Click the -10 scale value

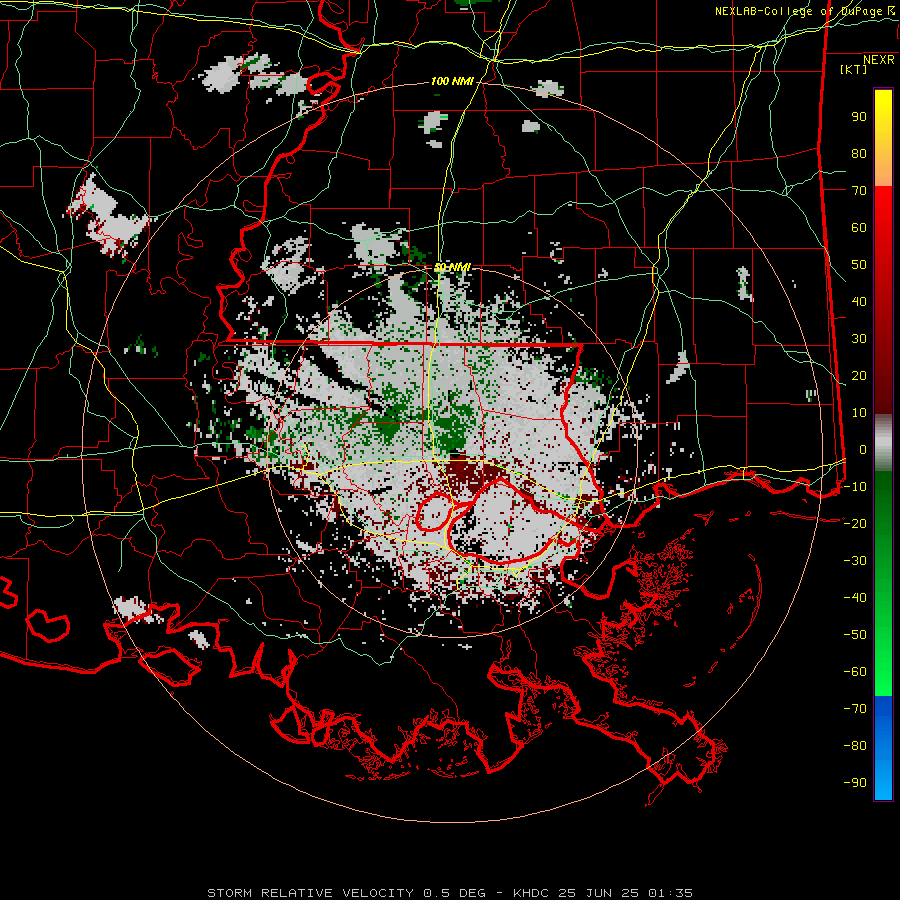pyautogui.click(x=855, y=487)
